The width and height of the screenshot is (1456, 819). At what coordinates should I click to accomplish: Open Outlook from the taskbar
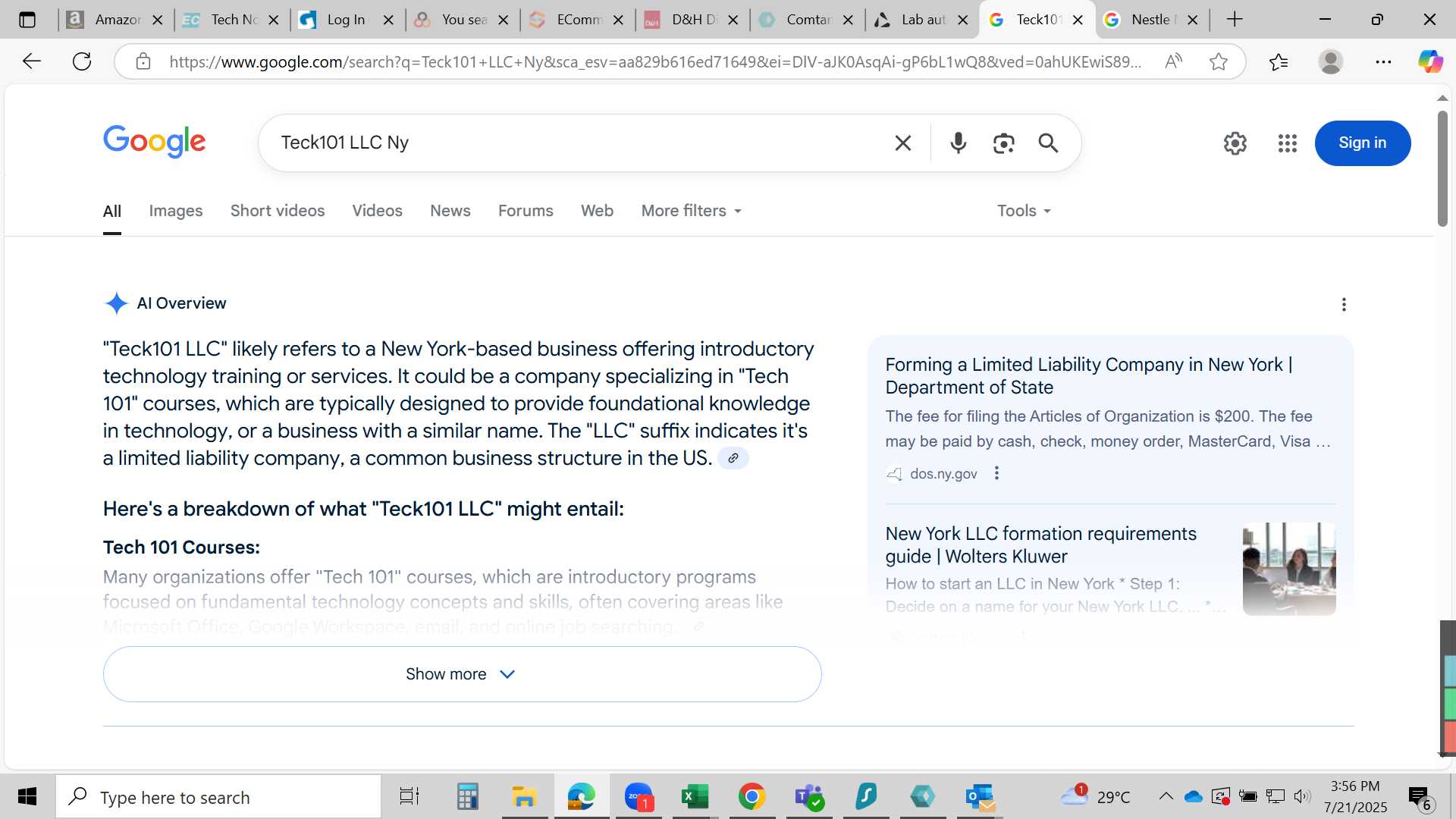click(980, 796)
